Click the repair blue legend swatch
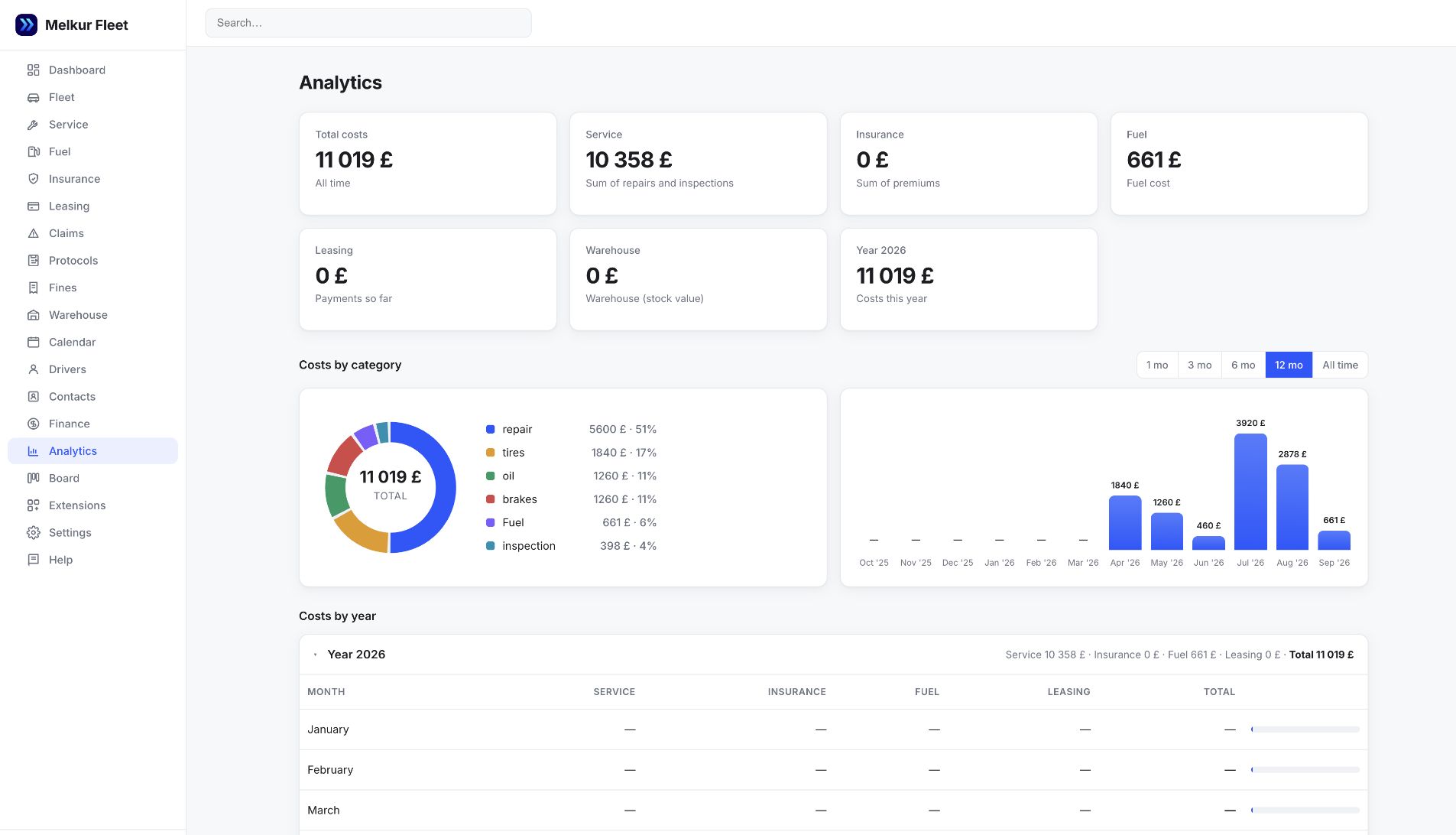Screen dimensions: 1456x835 490,430
